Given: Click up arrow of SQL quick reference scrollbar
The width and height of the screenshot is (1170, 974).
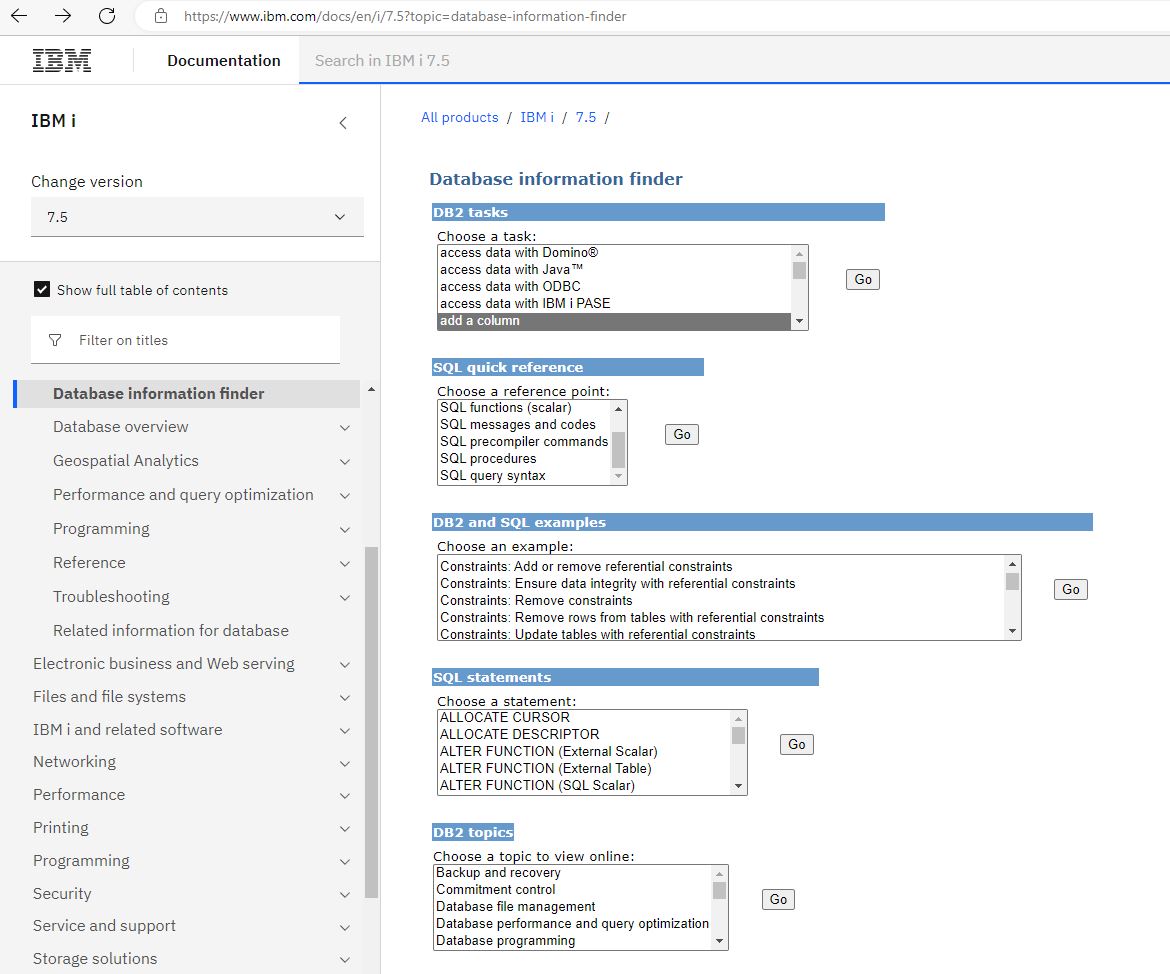Looking at the screenshot, I should tap(618, 408).
